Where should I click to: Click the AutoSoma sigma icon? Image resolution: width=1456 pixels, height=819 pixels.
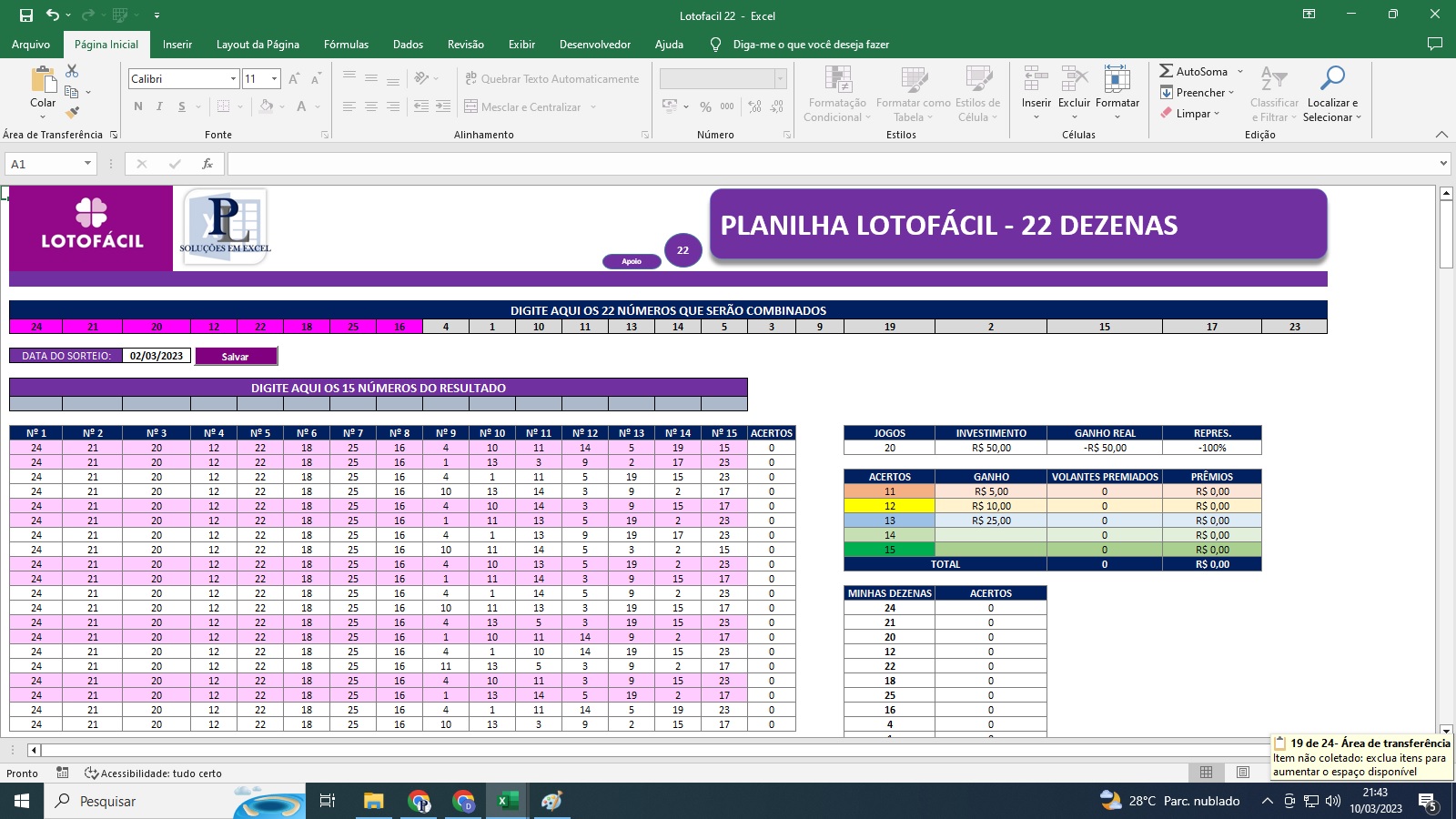(1166, 71)
